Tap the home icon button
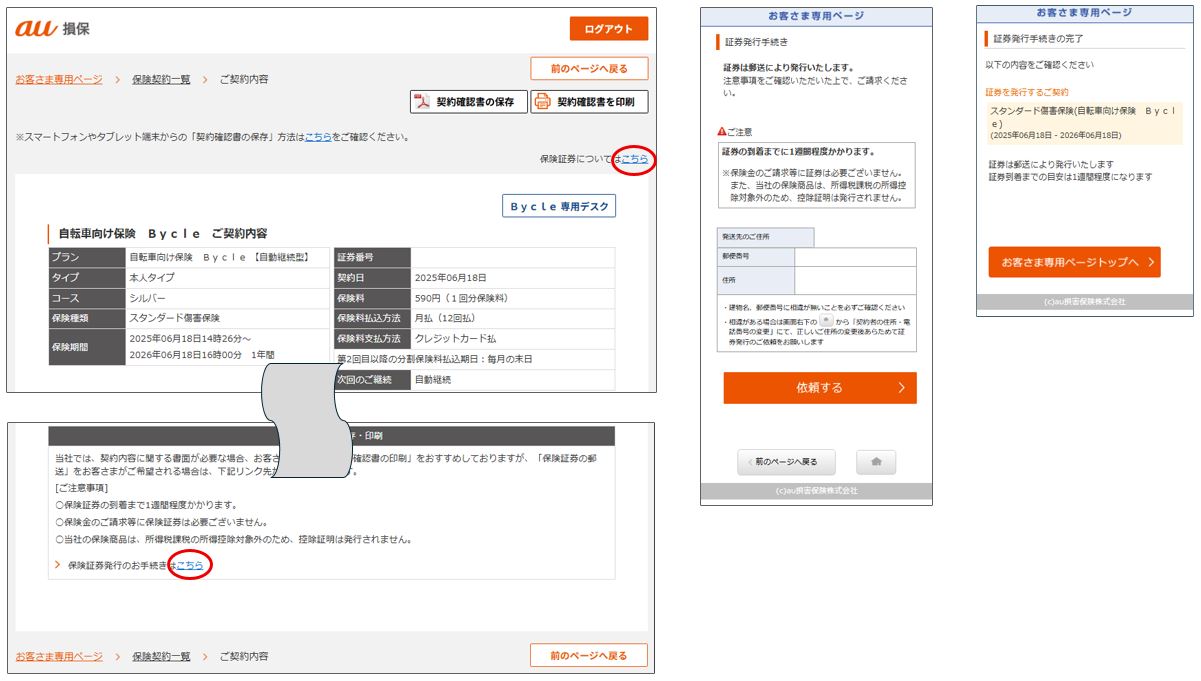1201x681 pixels. coord(876,462)
